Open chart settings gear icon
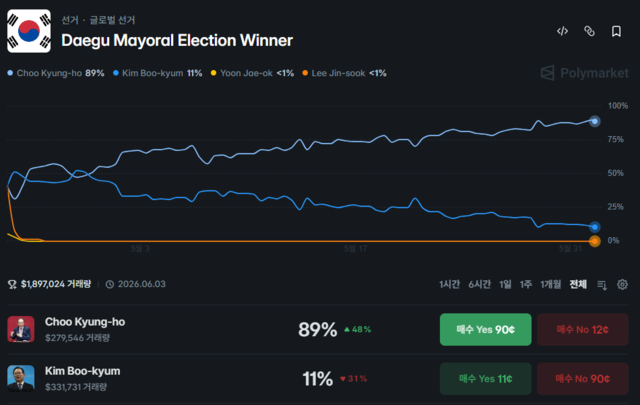Screen dimensions: 640x405 coord(622,284)
